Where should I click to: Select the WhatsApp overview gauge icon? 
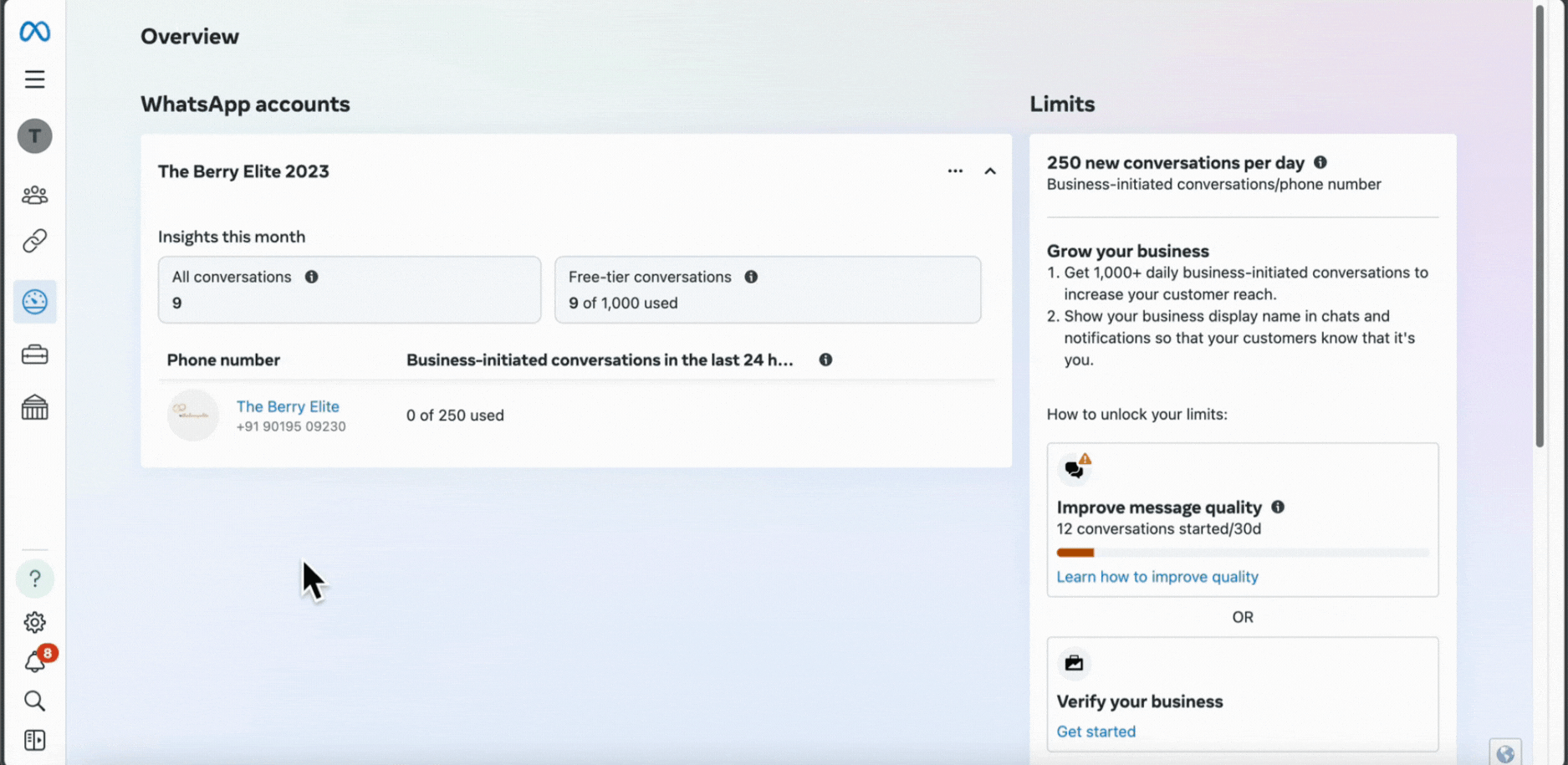click(x=34, y=302)
